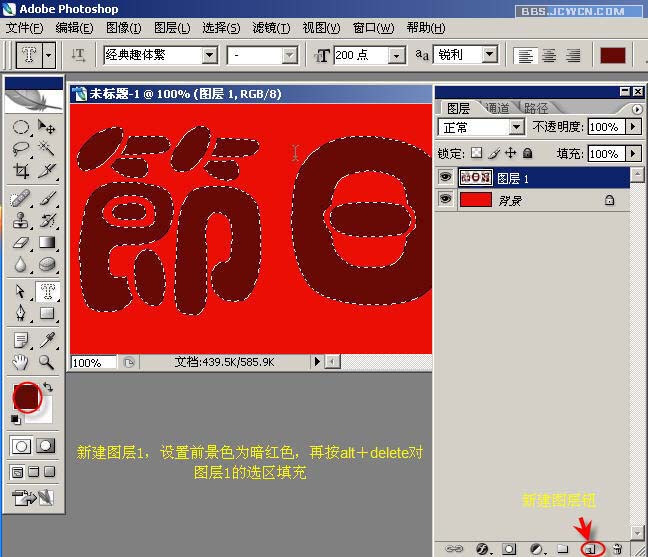Enable lock transparent pixels
Viewport: 648px width, 557px height.
point(477,153)
